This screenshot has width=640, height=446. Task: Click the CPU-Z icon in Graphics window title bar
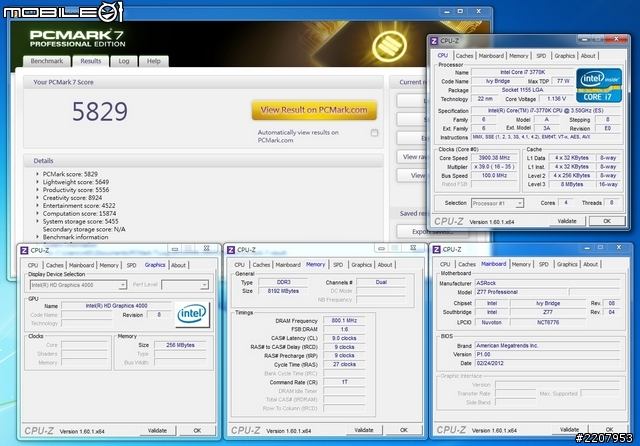[x=24, y=251]
